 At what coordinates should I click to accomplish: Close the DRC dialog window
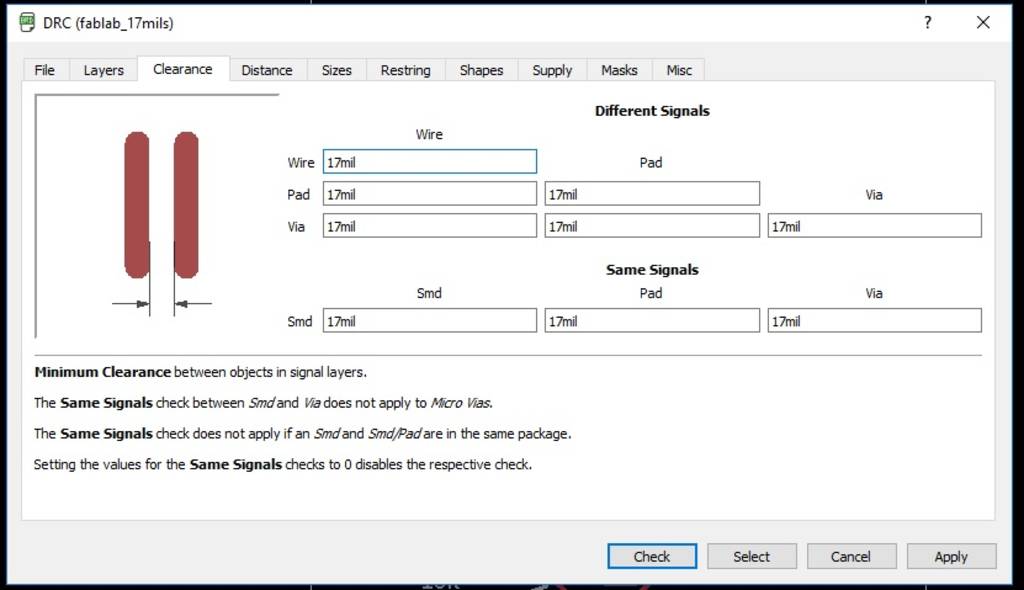click(x=983, y=22)
